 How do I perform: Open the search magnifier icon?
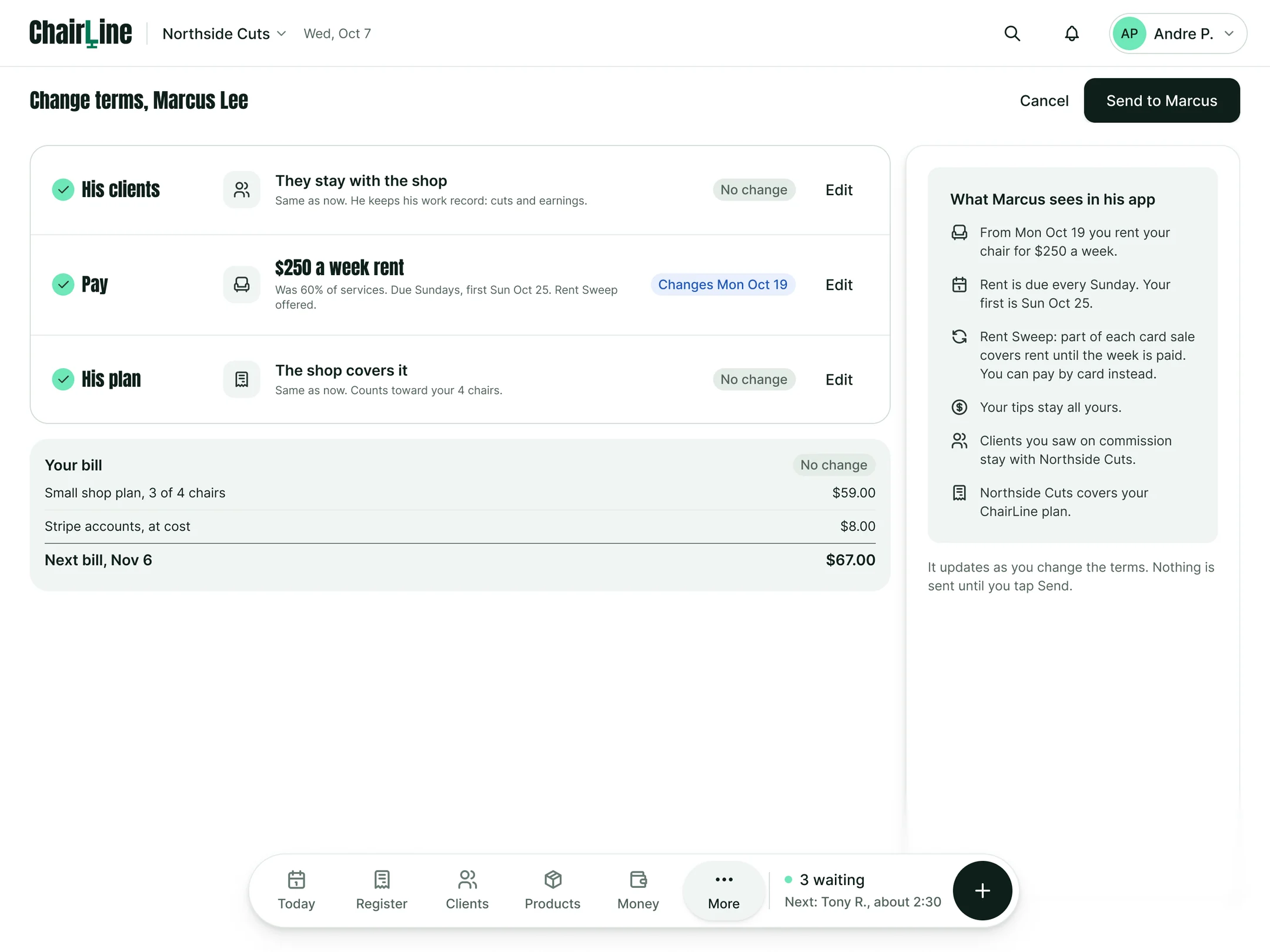pos(1012,34)
